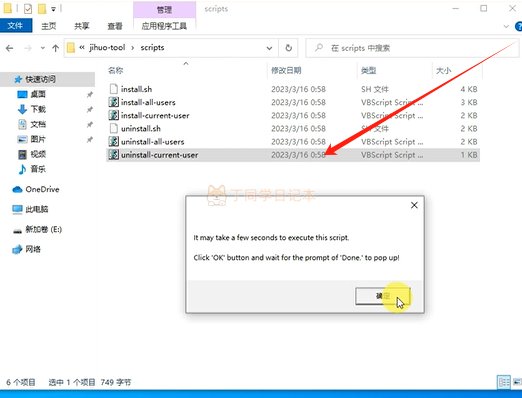This screenshot has width=522, height=398.
Task: Select scripts in the address path
Action: tap(152, 48)
